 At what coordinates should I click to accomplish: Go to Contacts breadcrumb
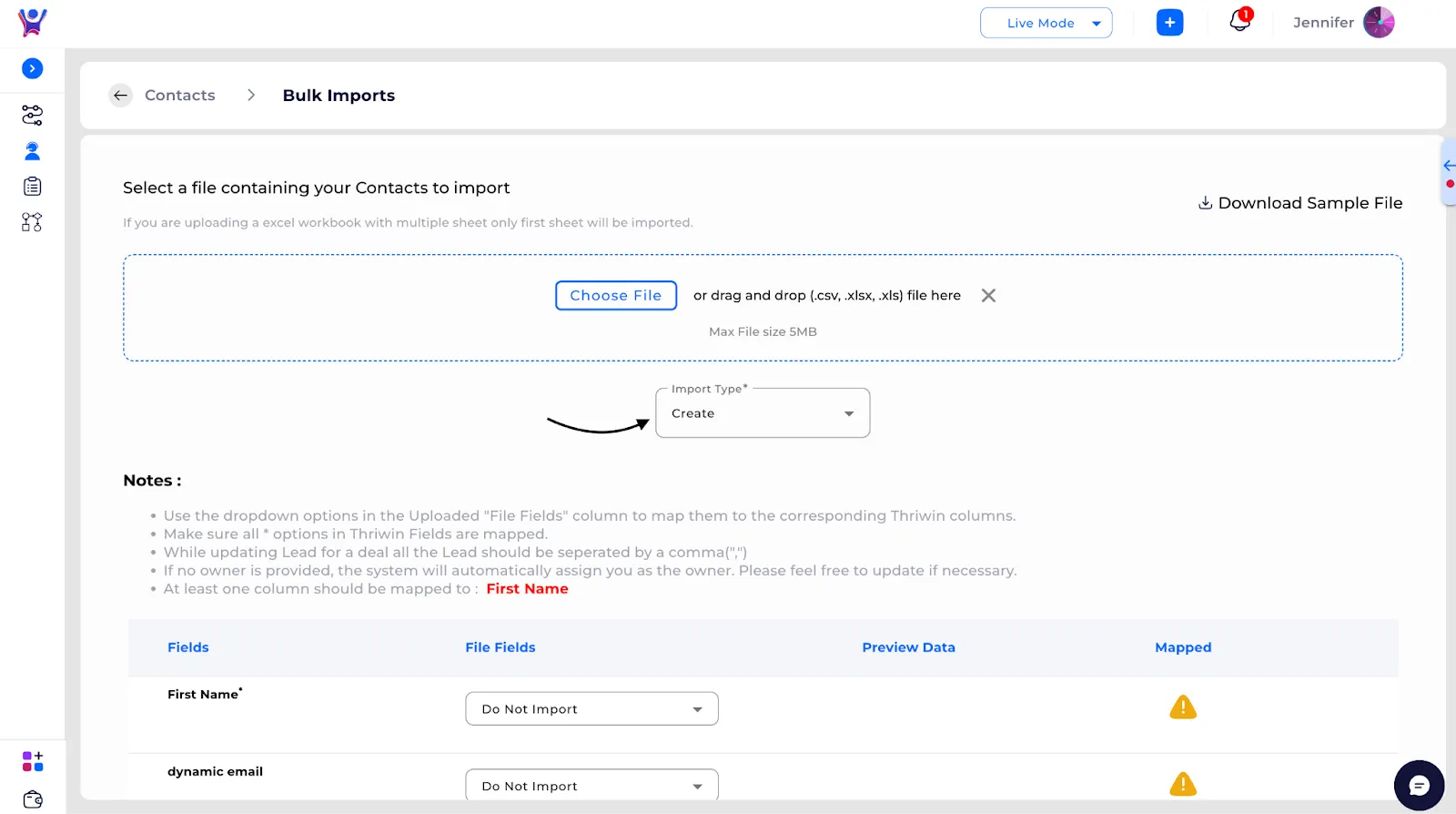pyautogui.click(x=180, y=96)
